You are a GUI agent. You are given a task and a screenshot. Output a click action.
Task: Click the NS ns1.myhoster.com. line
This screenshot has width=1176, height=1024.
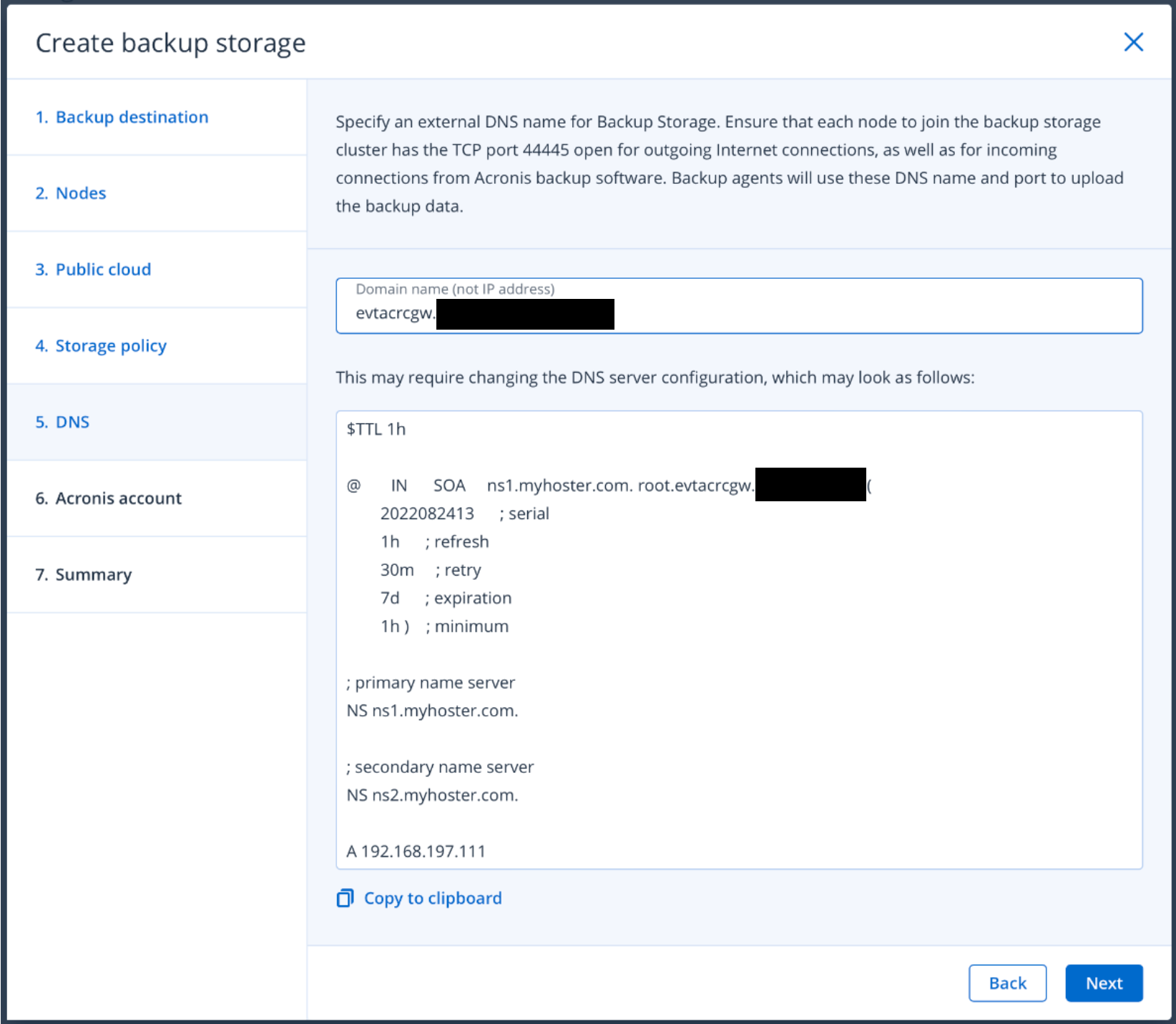pyautogui.click(x=432, y=711)
